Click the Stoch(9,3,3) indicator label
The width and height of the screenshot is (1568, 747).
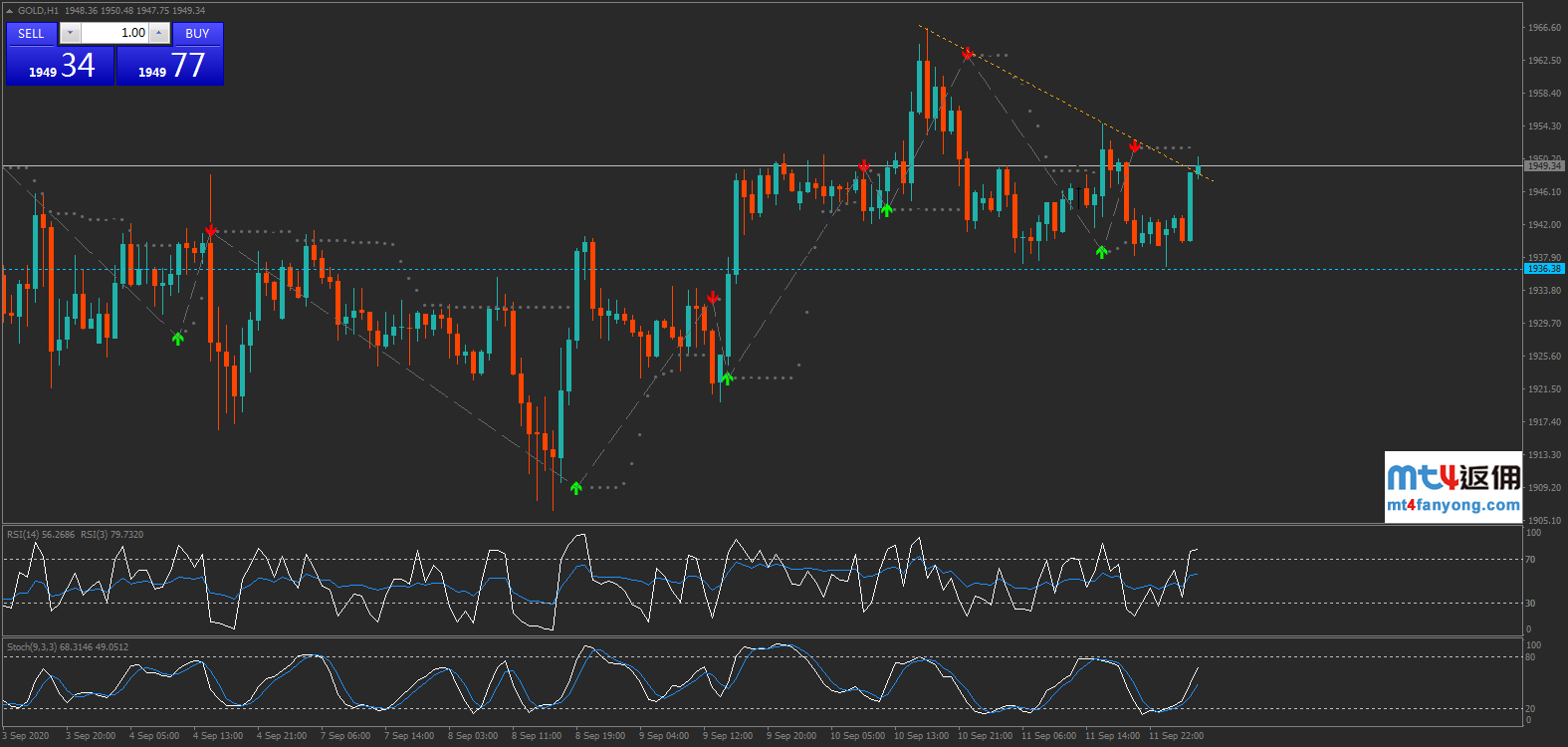[32, 647]
